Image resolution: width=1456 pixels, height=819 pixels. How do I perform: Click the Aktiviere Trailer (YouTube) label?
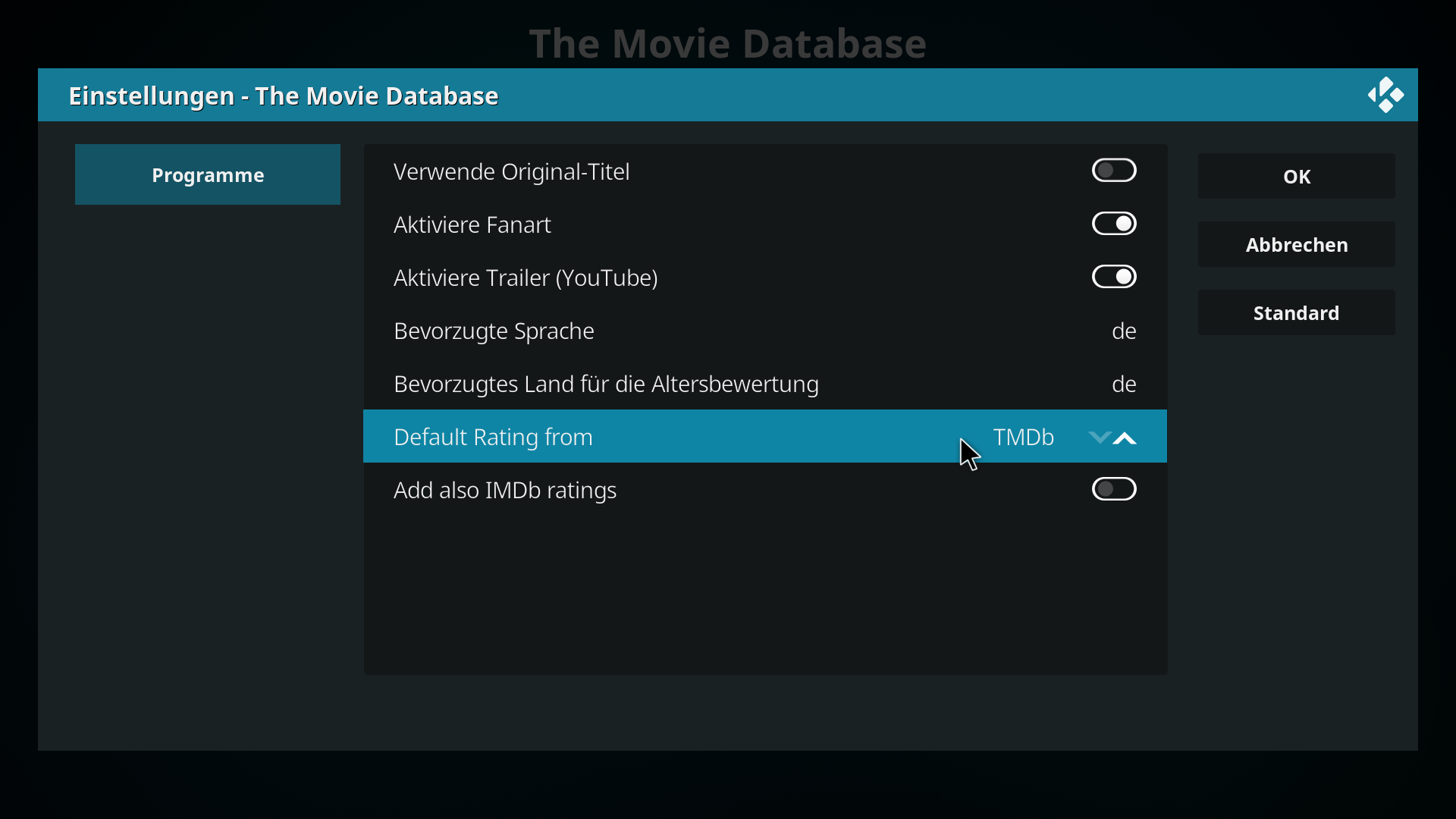(x=526, y=278)
